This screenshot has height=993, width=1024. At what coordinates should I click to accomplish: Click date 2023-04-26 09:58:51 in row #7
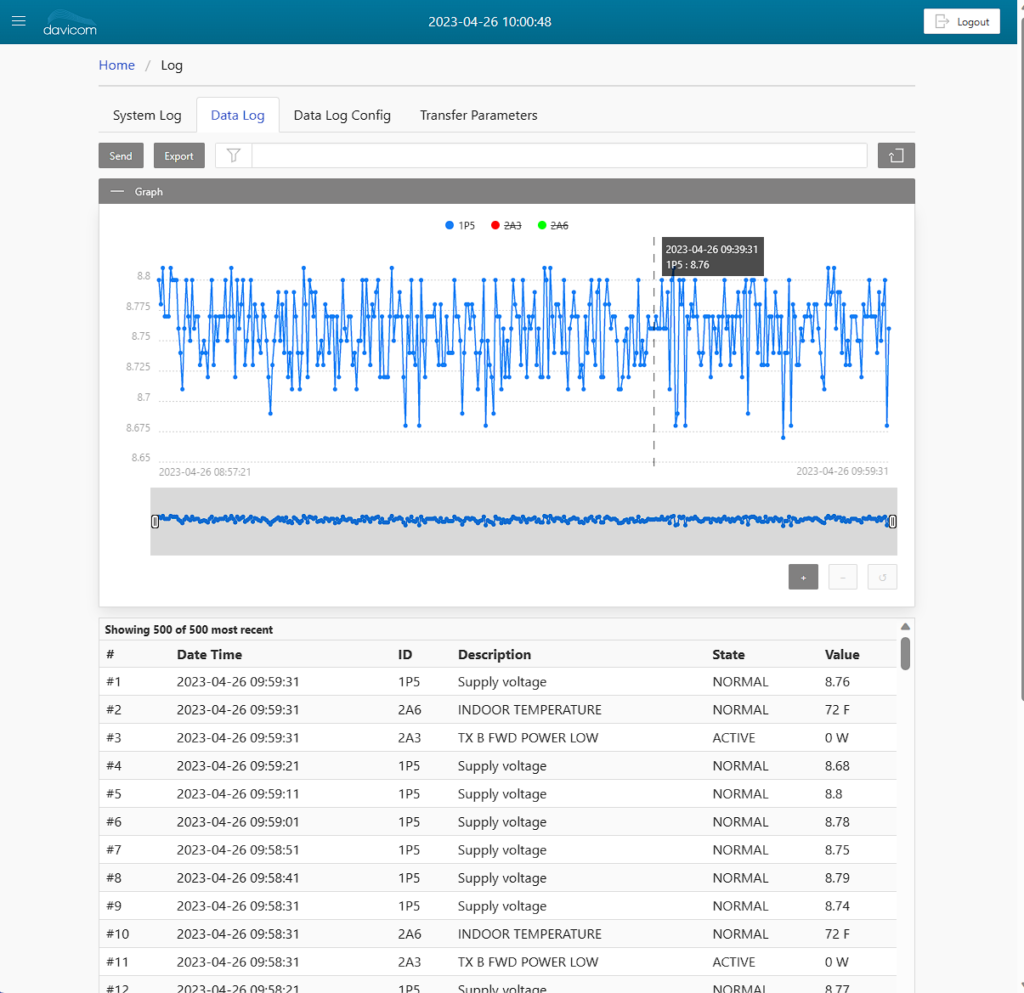coord(238,850)
